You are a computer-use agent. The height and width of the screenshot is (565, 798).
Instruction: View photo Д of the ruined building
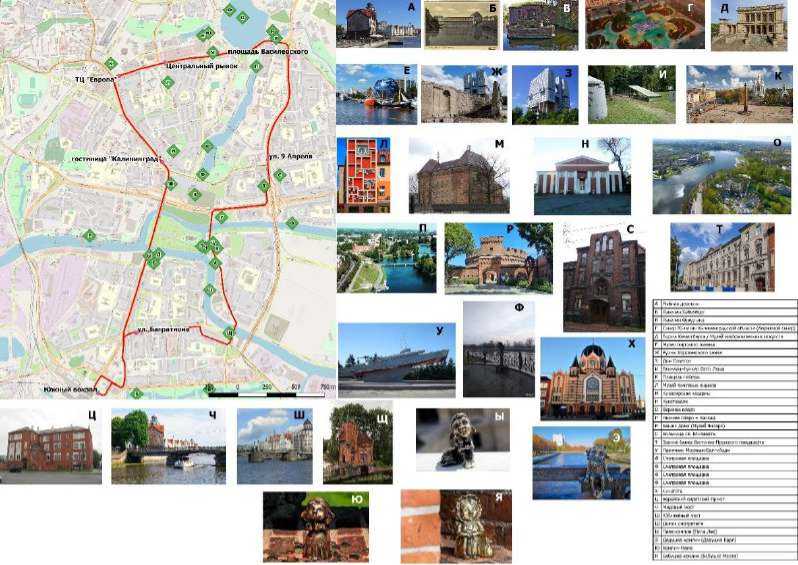pyautogui.click(x=749, y=25)
